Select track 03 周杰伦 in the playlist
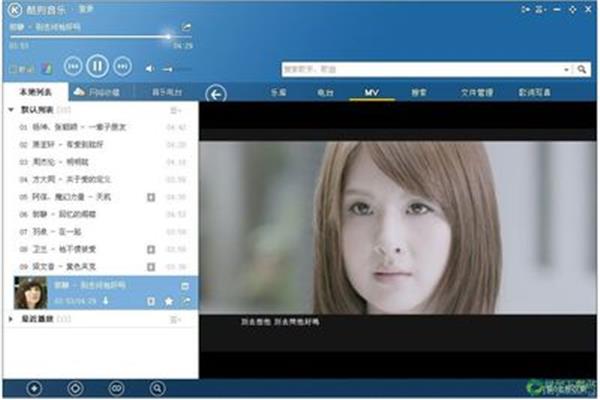This screenshot has height=400, width=600. click(103, 162)
